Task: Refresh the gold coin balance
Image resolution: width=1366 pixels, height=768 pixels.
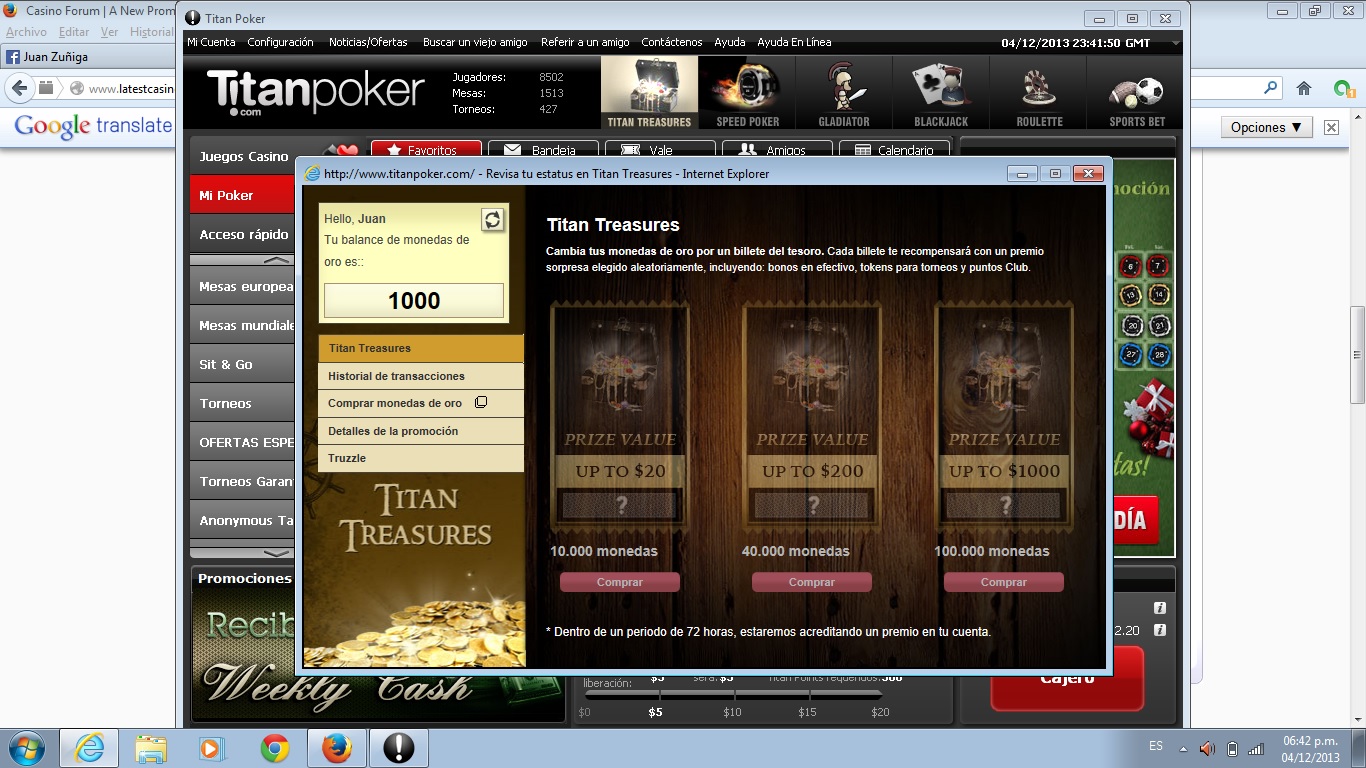Action: 493,220
